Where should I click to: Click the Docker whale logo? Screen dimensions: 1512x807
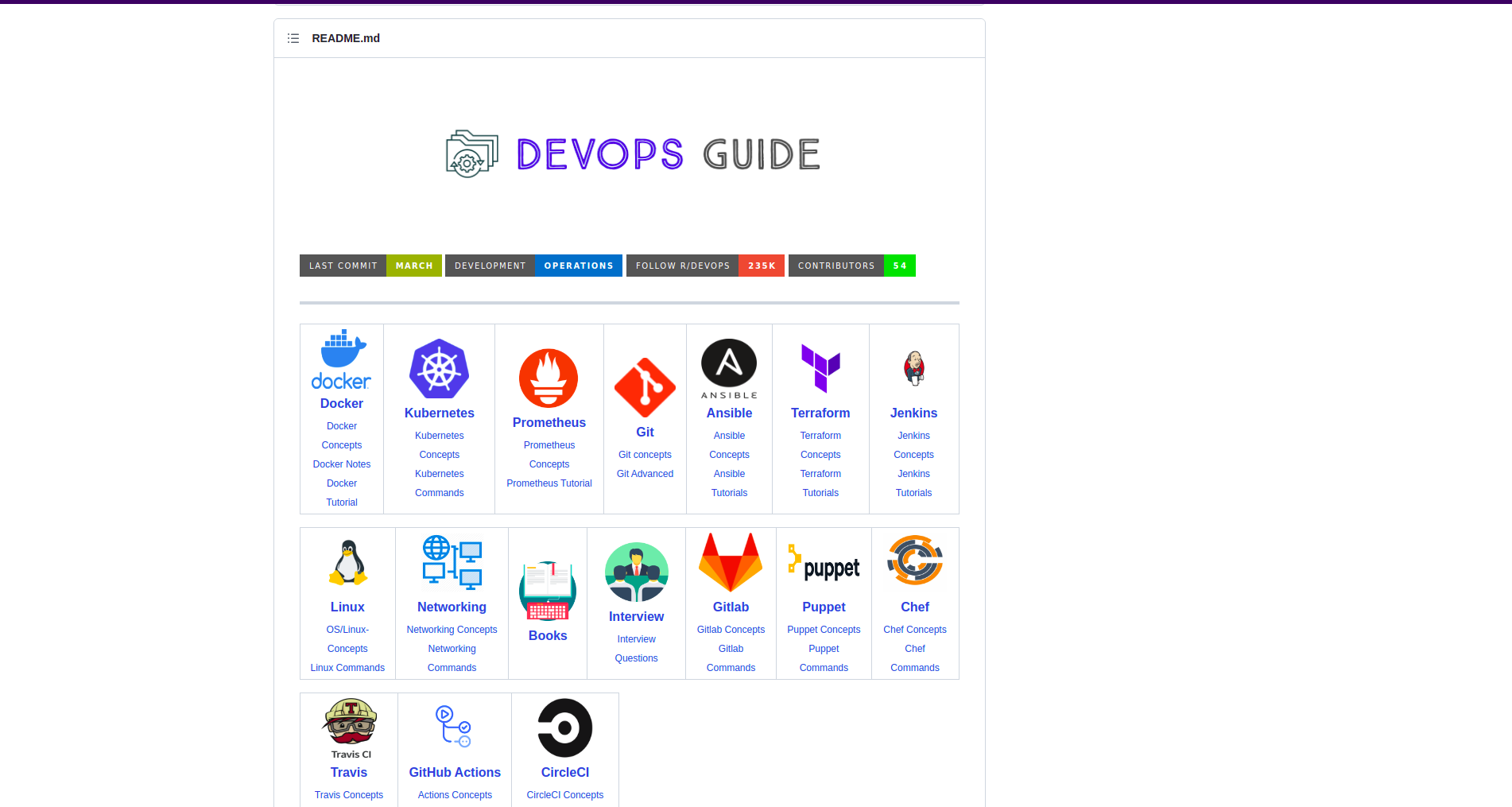point(342,359)
